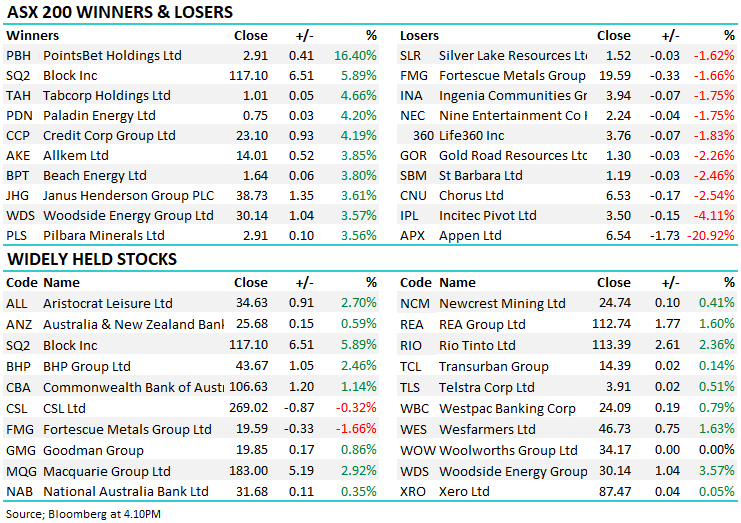
Task: Click the Aristocrat Leisure Ltd row
Action: [x=107, y=303]
